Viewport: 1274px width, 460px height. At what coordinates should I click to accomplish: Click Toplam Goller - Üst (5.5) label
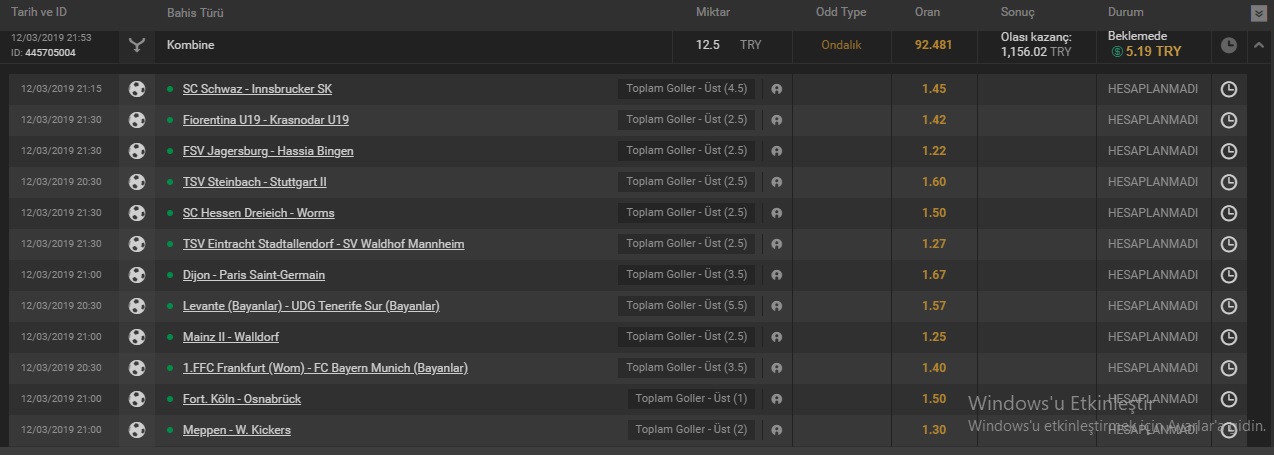687,306
